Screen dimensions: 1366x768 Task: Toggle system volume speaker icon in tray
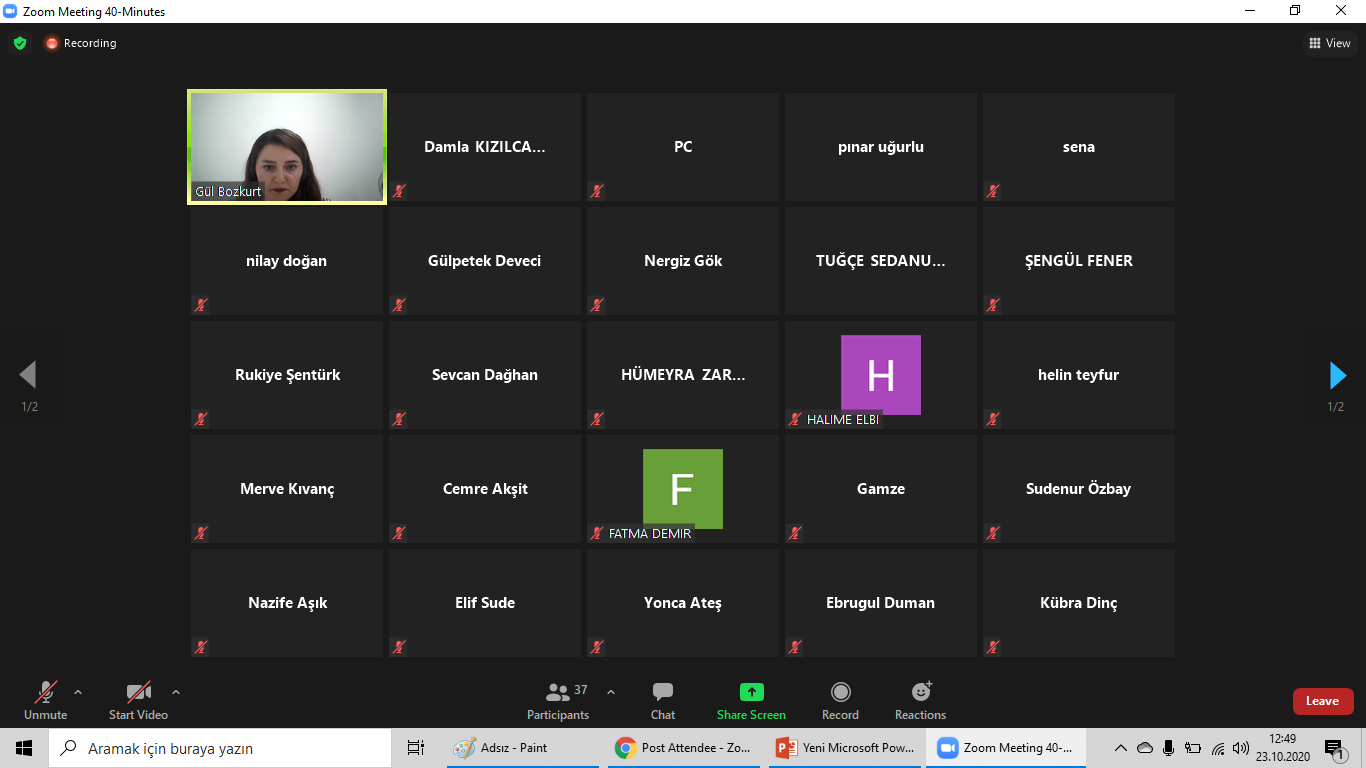coord(1241,748)
